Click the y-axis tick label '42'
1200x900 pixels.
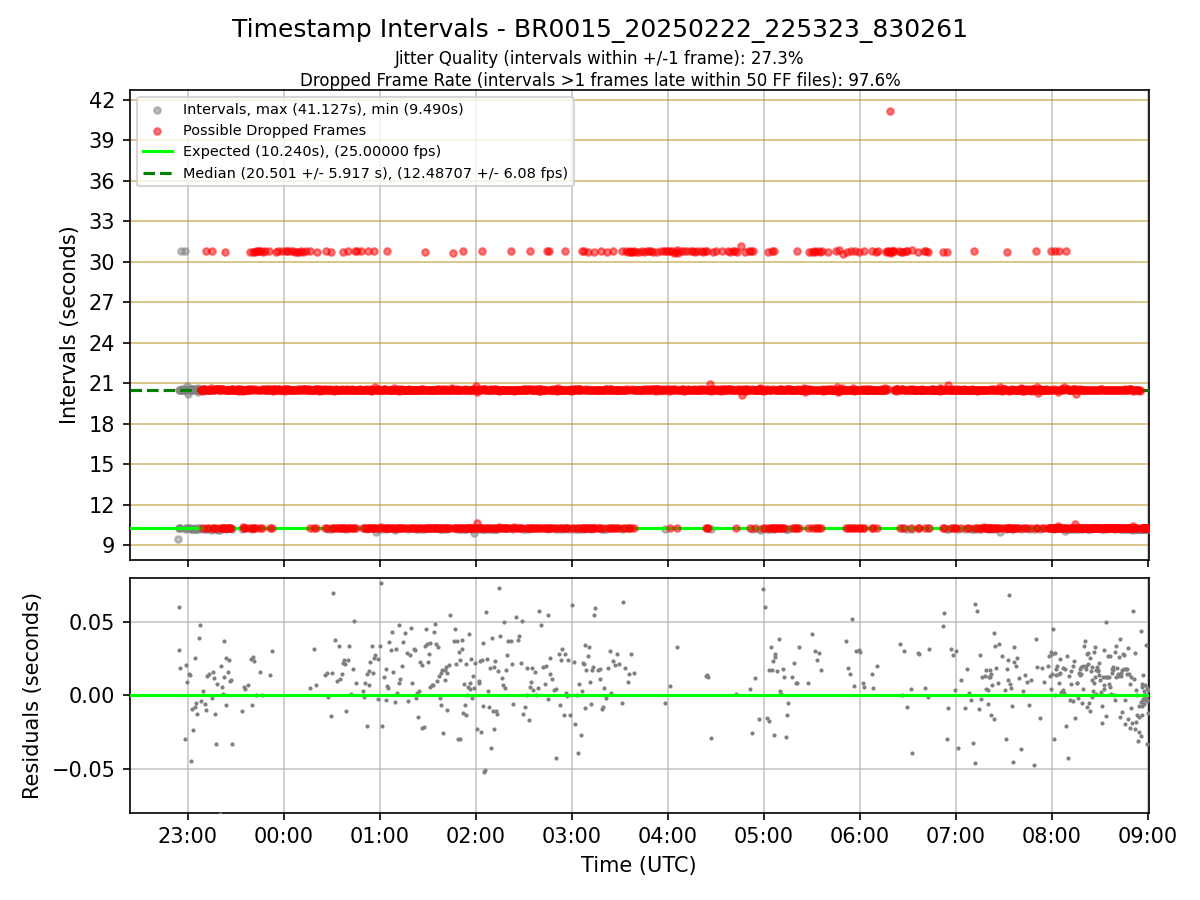tap(103, 100)
